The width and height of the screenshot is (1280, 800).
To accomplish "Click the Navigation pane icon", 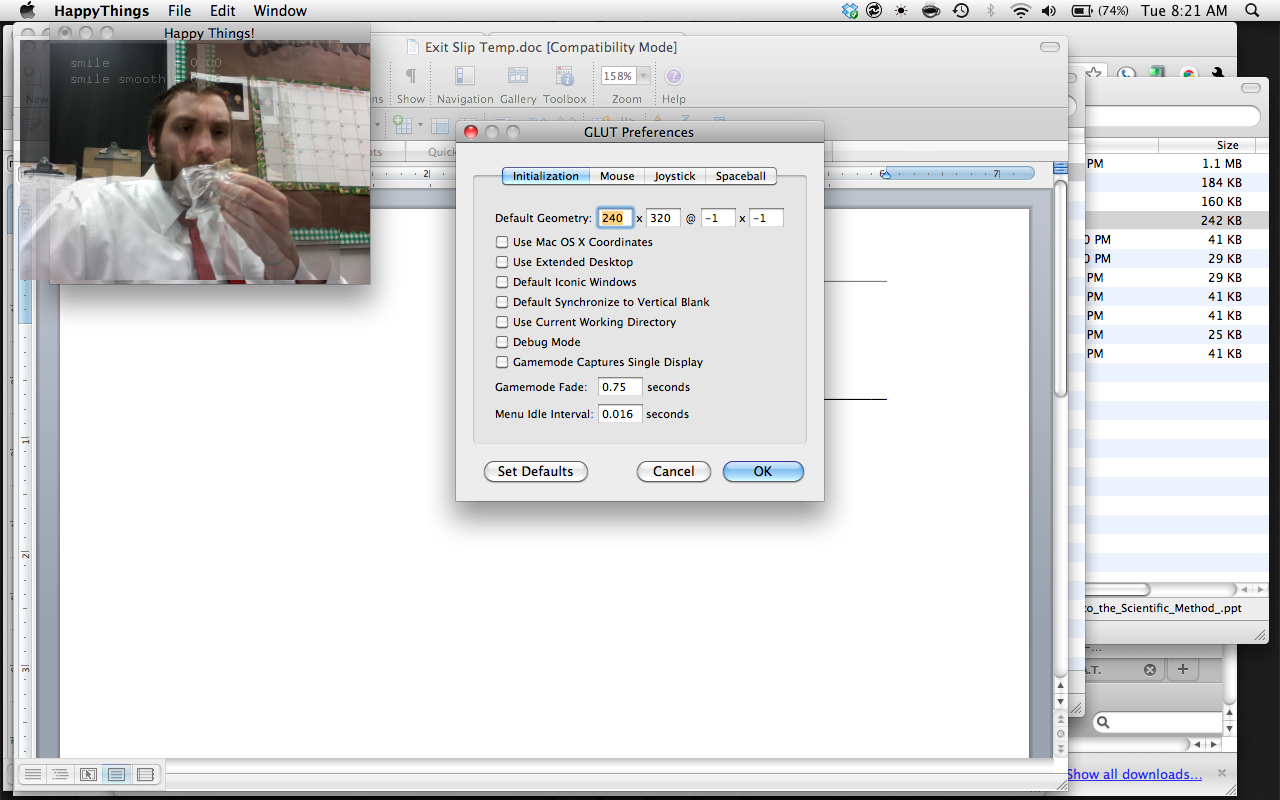I will pos(465,77).
